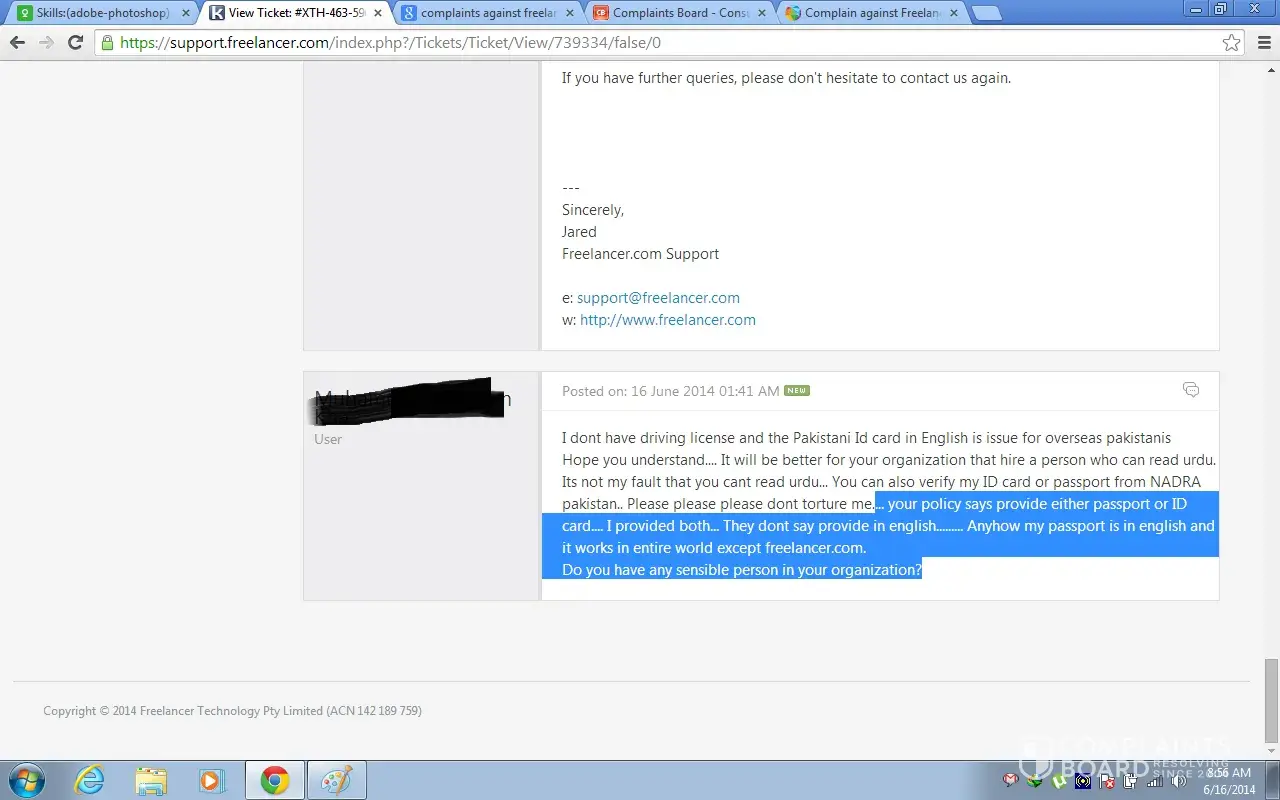Bookmark this page with the star icon

(x=1231, y=43)
